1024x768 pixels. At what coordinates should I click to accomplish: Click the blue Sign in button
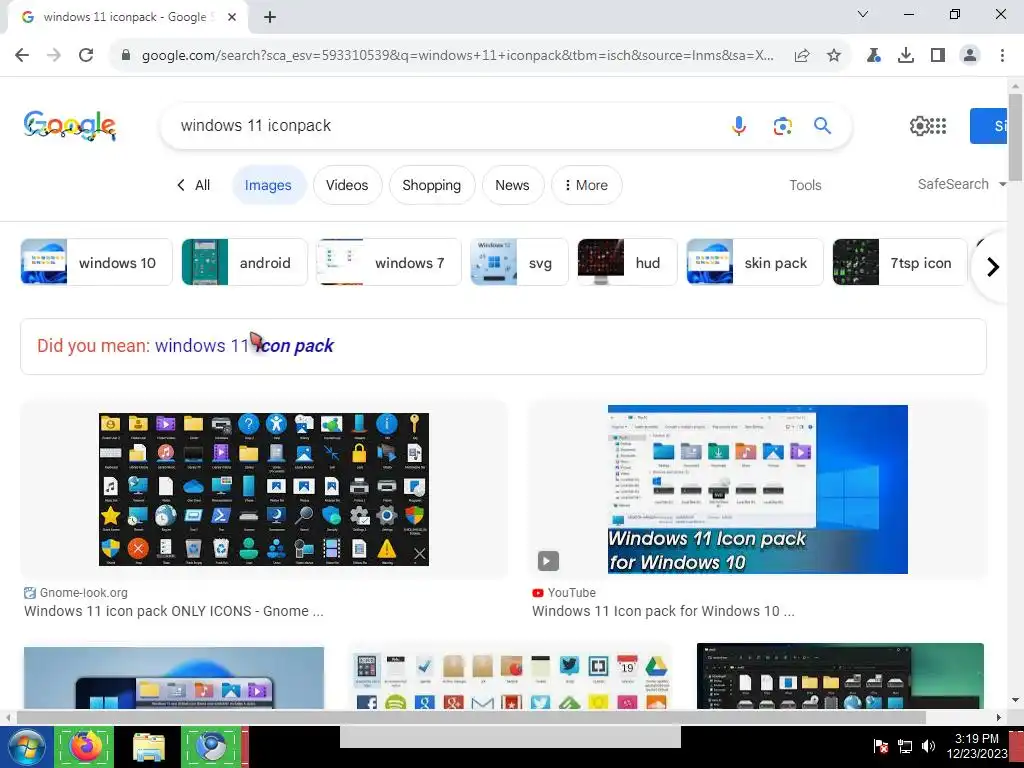[x=989, y=126]
